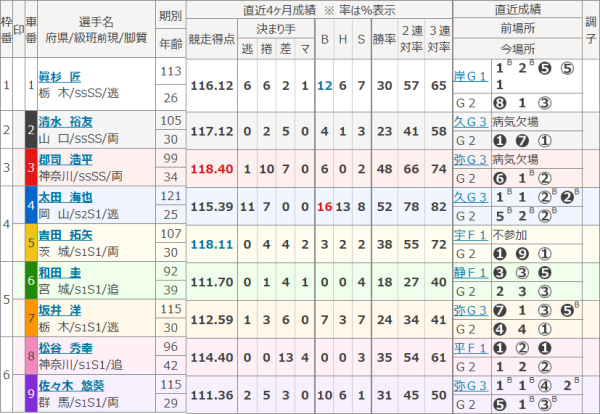Open racer profile 和田 圭

[60, 273]
